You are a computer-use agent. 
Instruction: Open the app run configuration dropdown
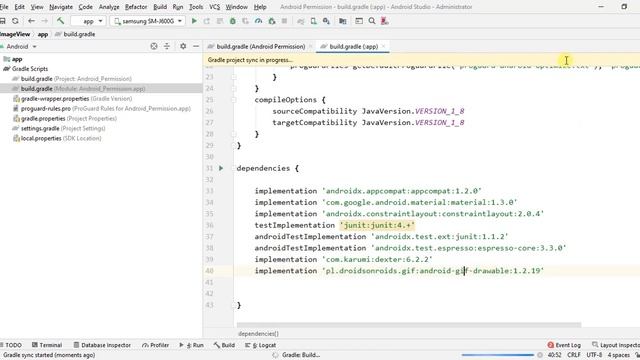pos(89,21)
